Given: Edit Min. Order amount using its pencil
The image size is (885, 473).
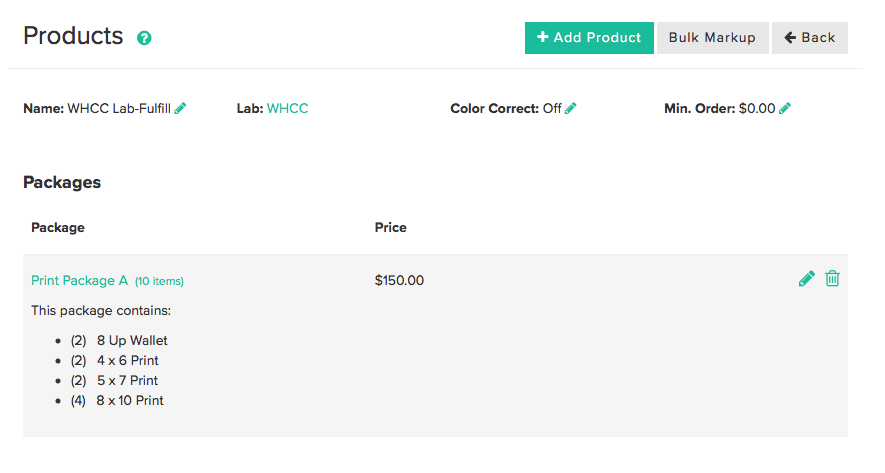Looking at the screenshot, I should click(785, 108).
